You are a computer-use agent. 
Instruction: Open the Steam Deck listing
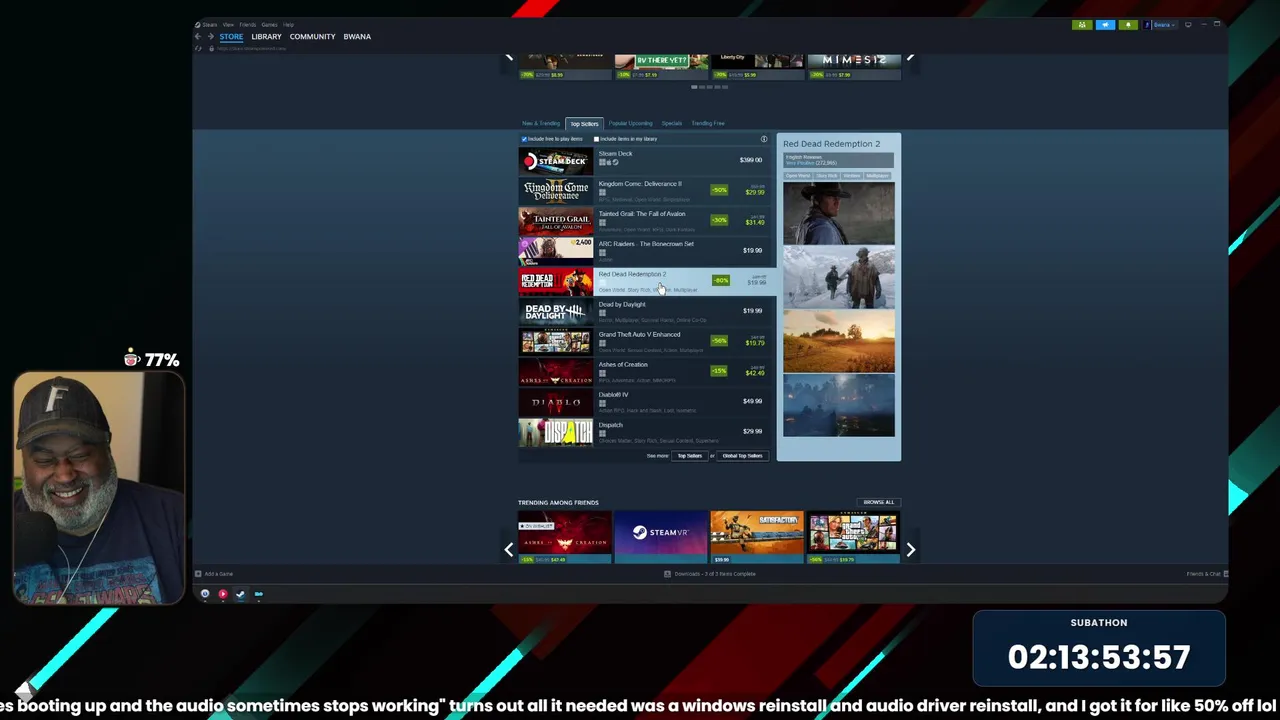pos(643,160)
